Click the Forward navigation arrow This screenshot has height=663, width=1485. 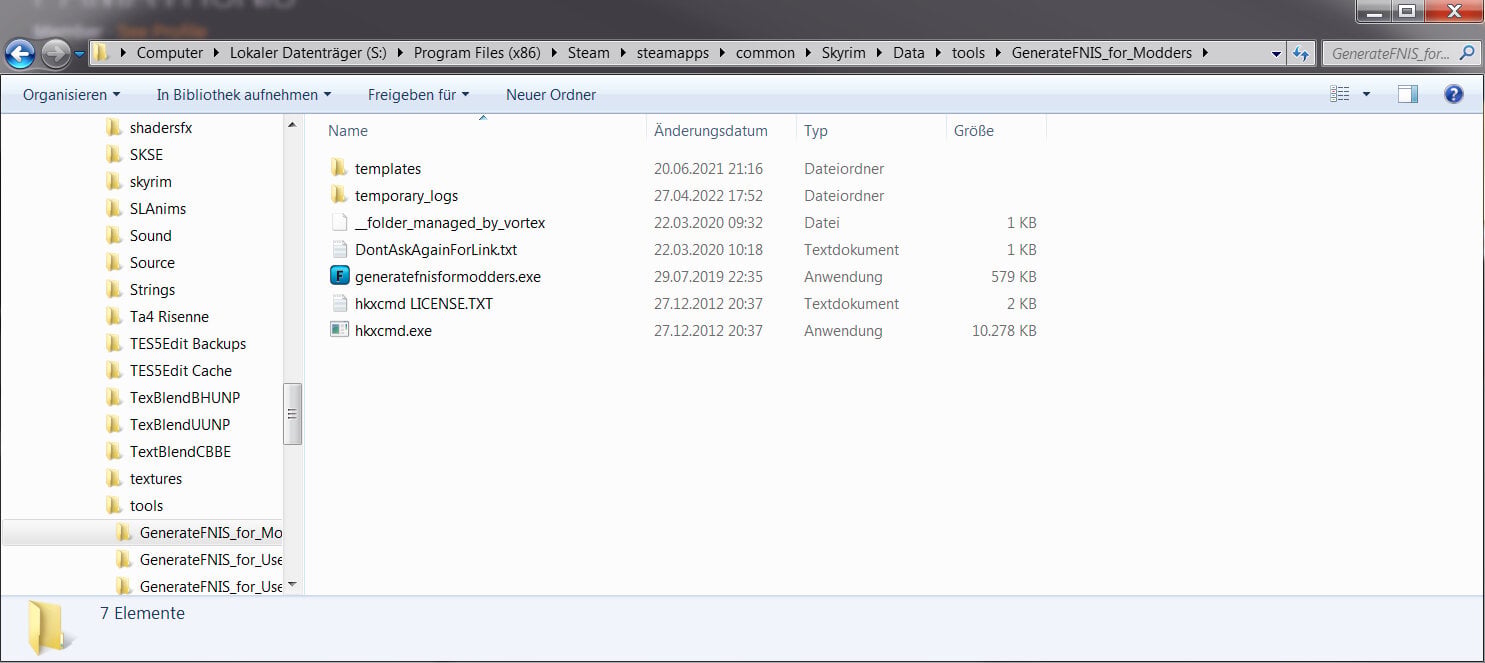pos(55,53)
